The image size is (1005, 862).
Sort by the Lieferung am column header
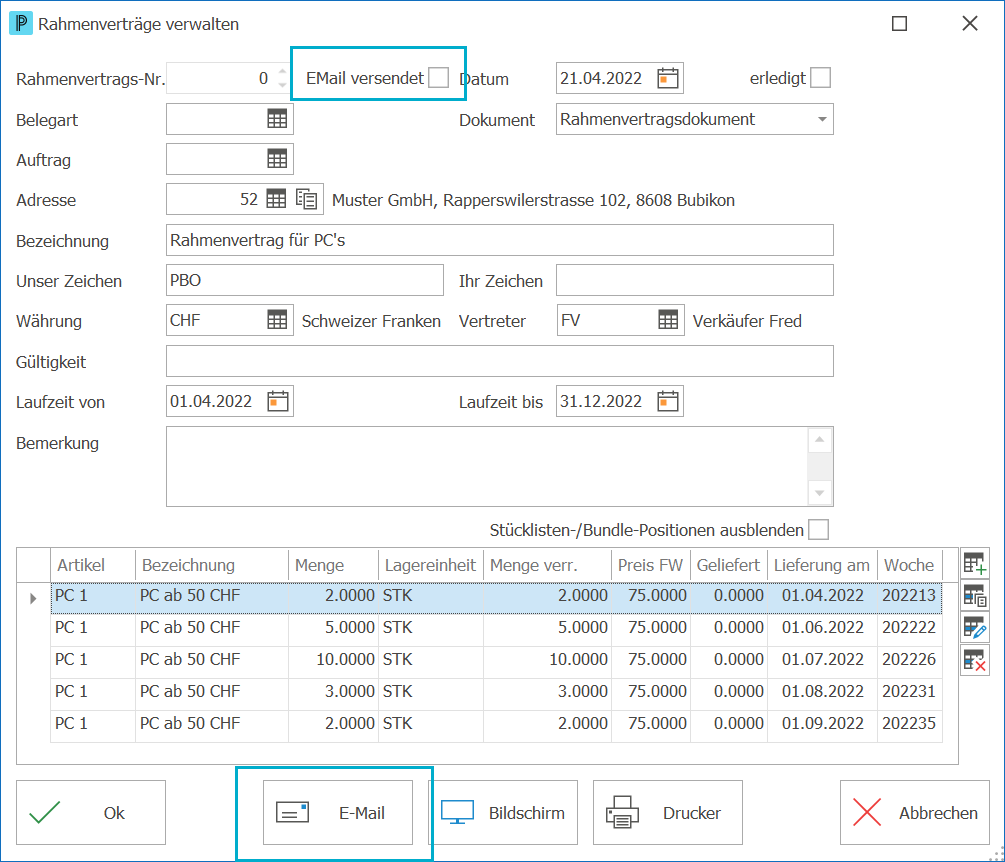pyautogui.click(x=822, y=565)
